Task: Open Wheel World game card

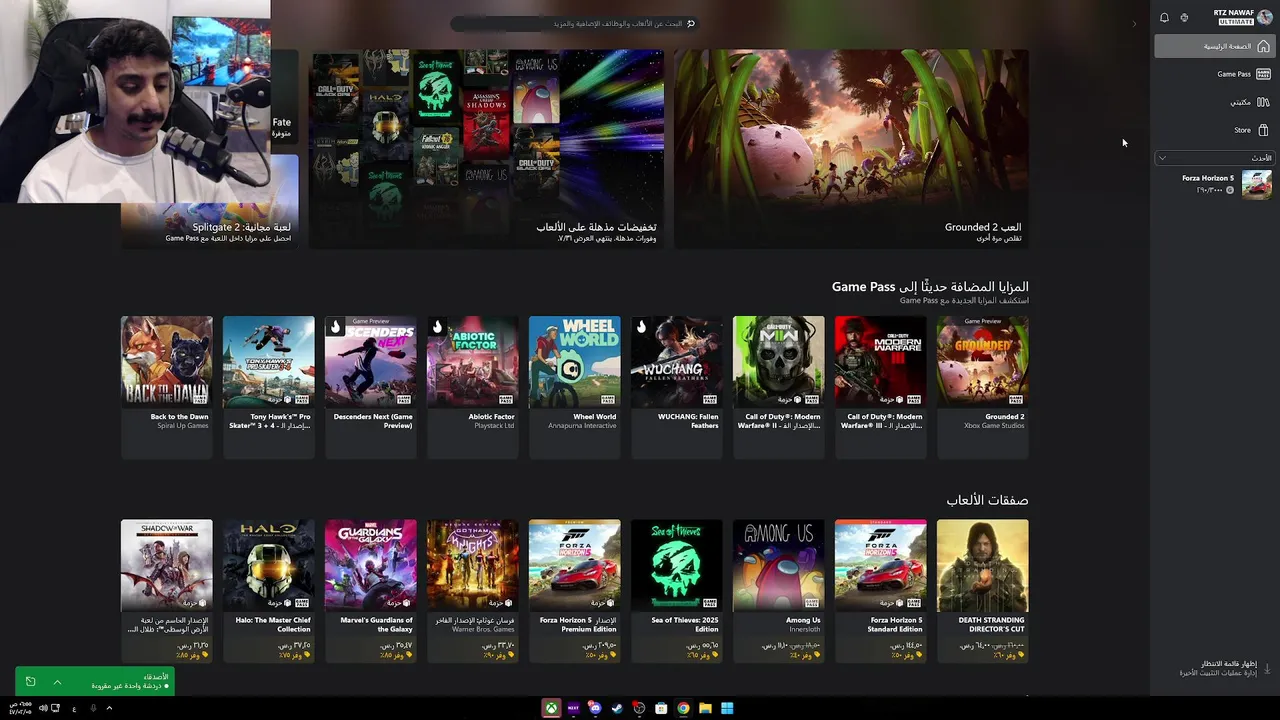Action: 575,387
